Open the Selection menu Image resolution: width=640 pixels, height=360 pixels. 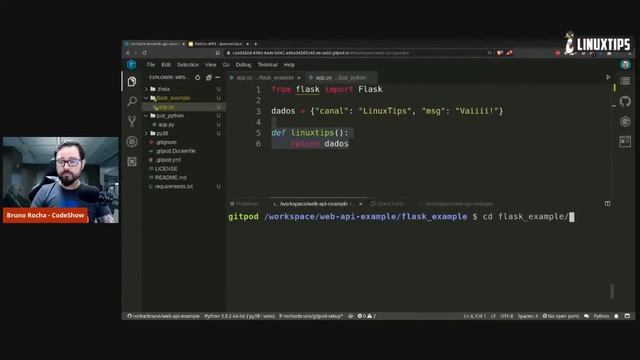188,64
